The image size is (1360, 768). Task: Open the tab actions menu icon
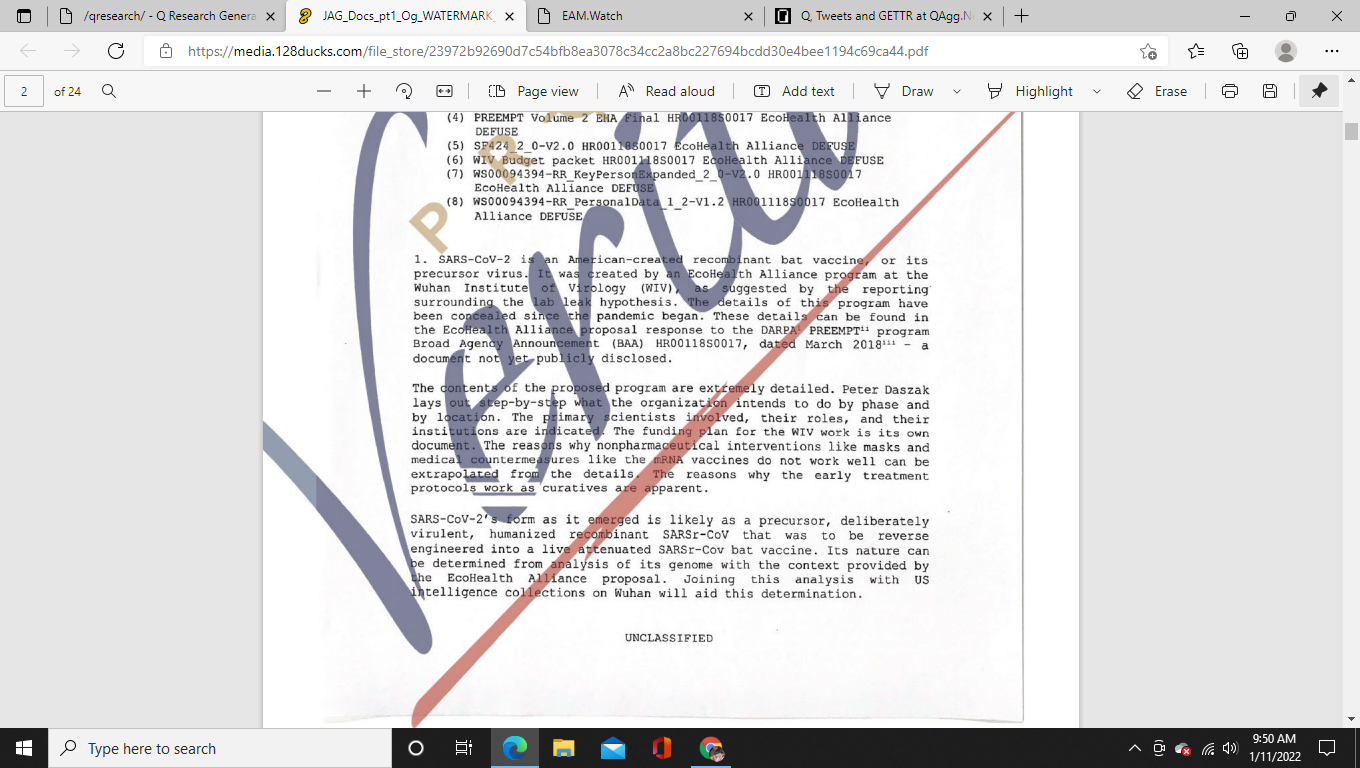pos(24,16)
